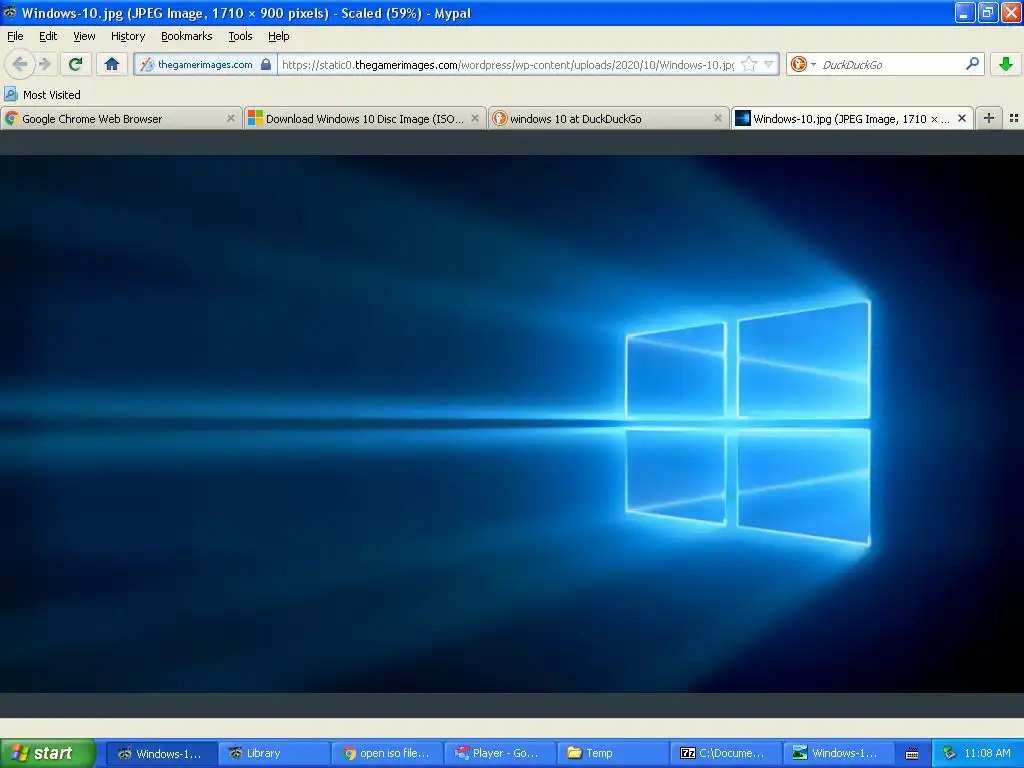
Task: Open the Tools menu
Action: pos(240,36)
